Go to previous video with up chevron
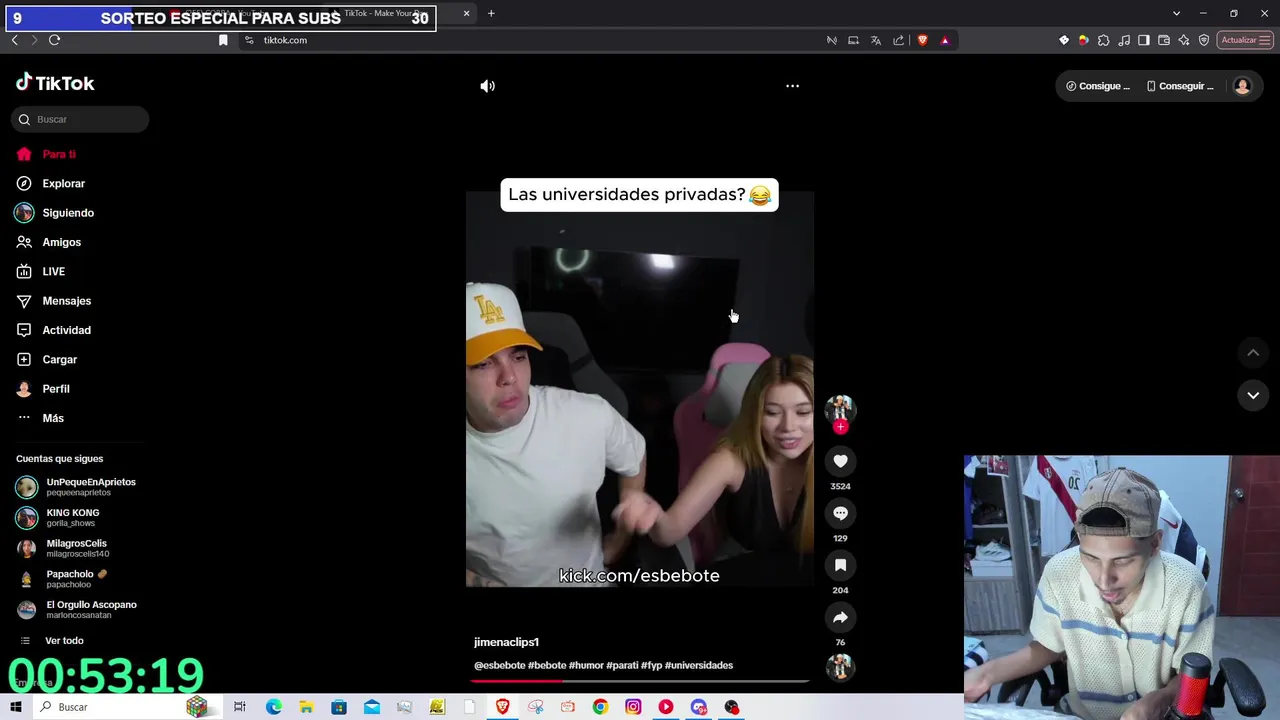Viewport: 1280px width, 720px height. coord(1253,352)
